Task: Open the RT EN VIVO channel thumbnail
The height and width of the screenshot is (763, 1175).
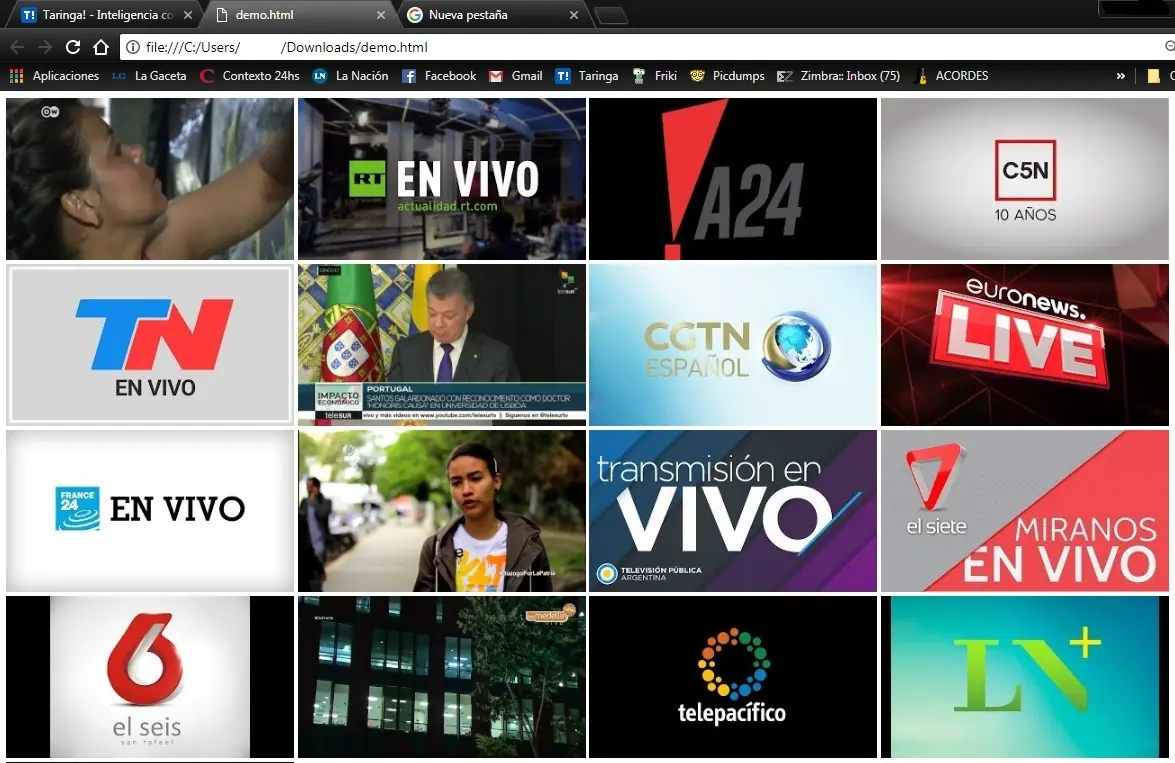Action: 442,179
